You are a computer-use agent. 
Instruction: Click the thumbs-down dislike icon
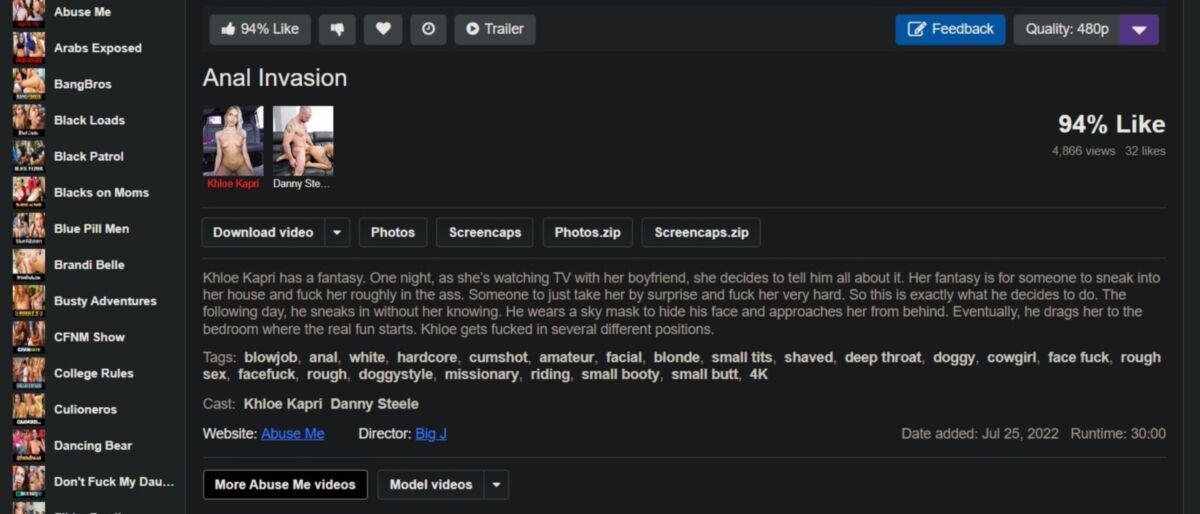pyautogui.click(x=337, y=29)
